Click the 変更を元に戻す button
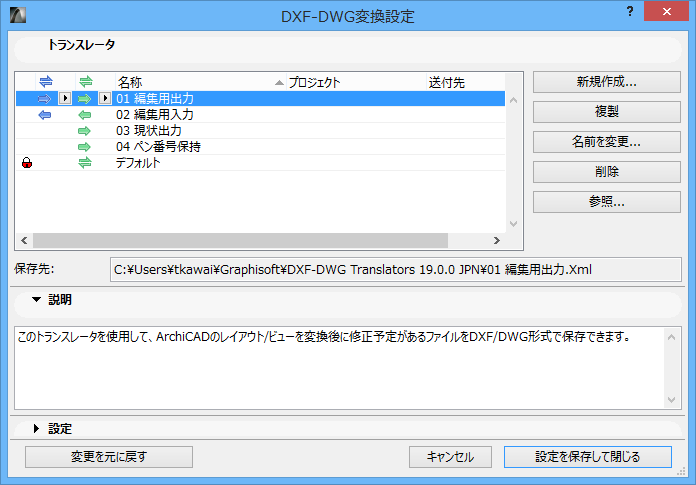The image size is (696, 485). 109,457
